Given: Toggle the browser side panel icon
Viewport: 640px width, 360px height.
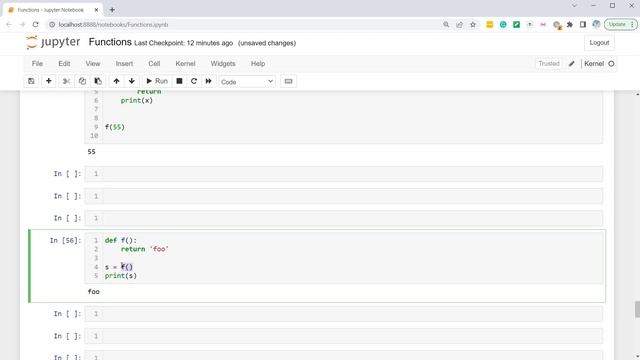Looking at the screenshot, I should coord(583,24).
